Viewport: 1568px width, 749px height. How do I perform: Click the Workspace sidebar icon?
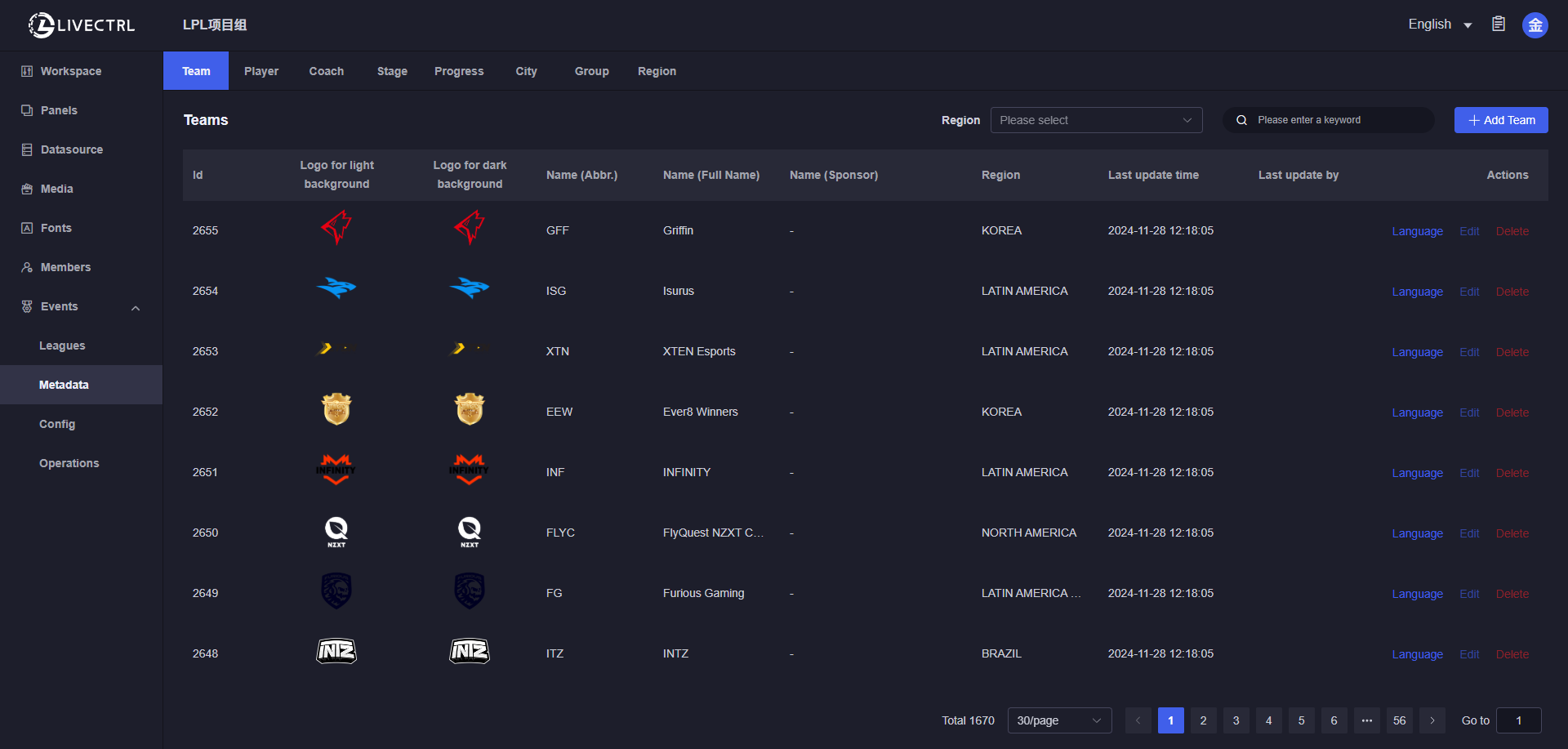click(x=27, y=71)
